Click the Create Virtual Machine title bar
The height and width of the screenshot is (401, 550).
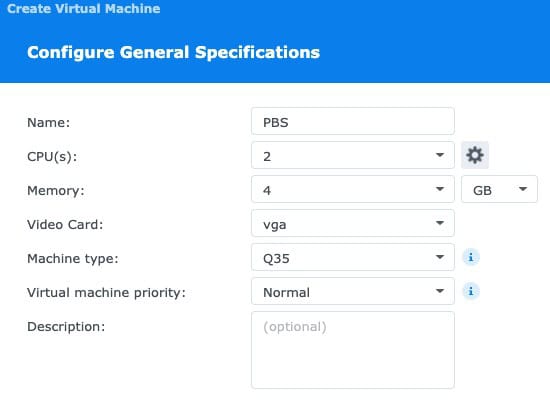(83, 8)
